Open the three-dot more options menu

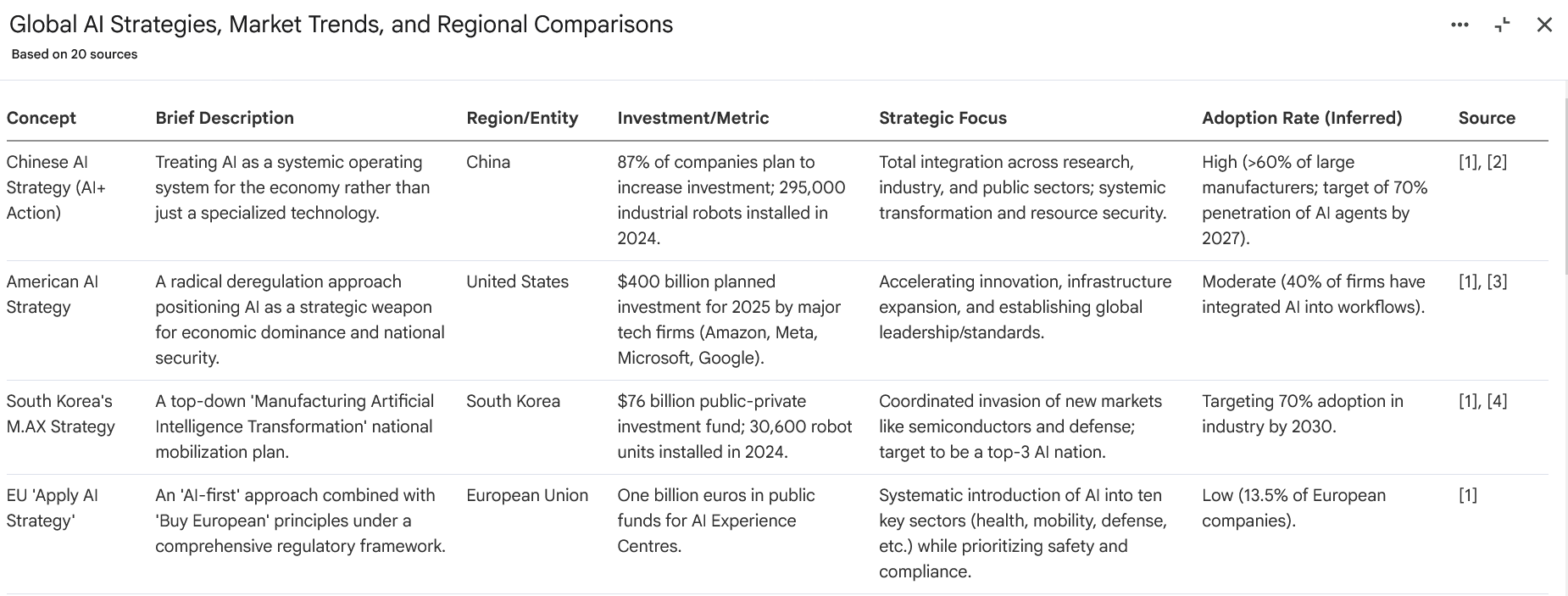(1460, 25)
